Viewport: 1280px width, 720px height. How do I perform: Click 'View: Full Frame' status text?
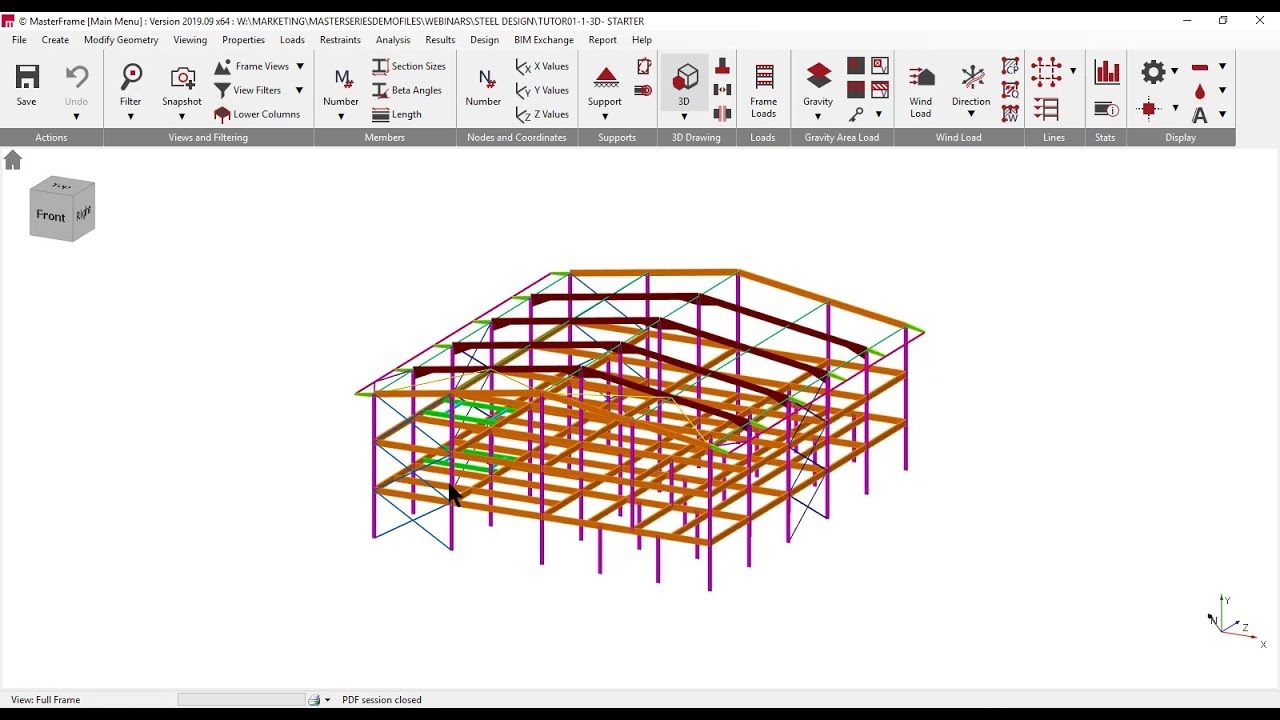click(46, 700)
